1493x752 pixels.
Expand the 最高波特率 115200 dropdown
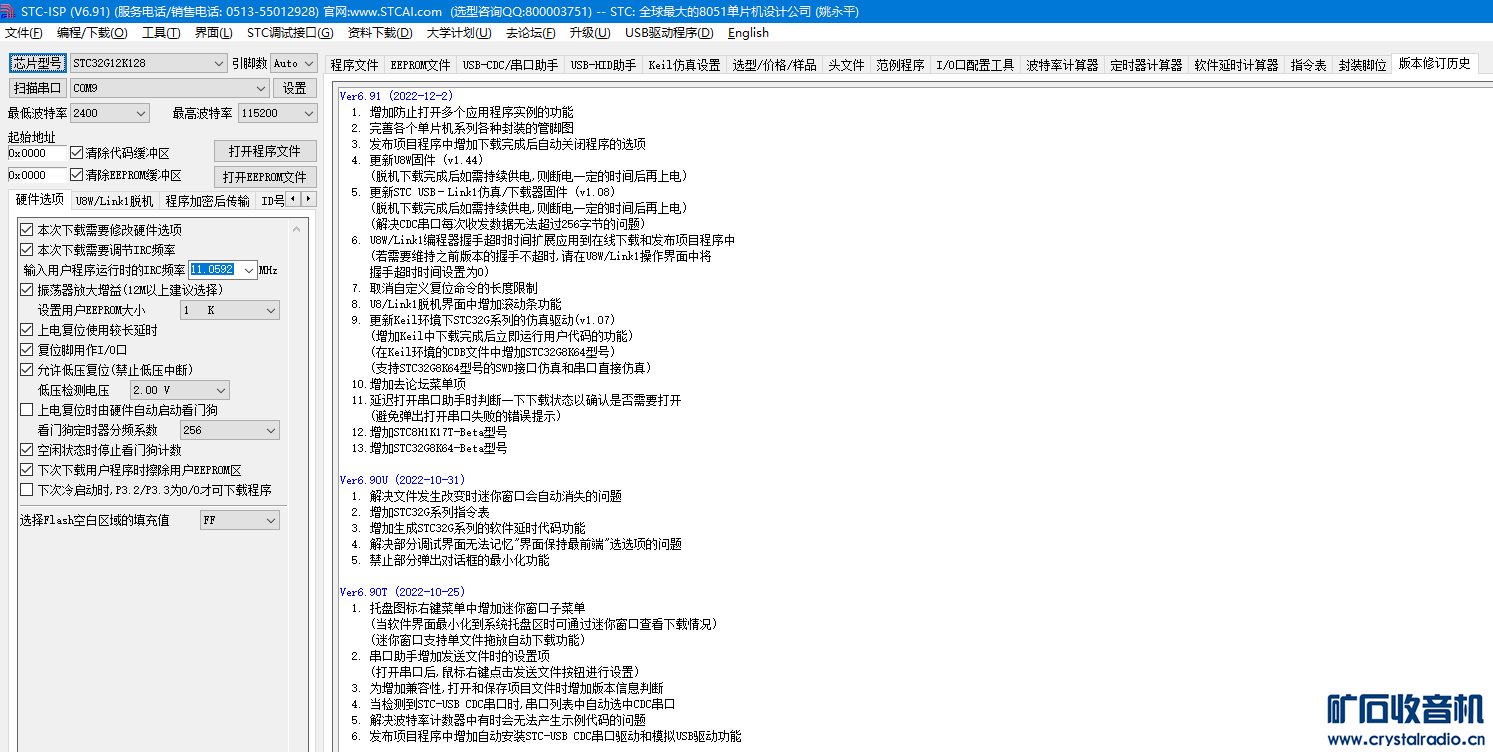pyautogui.click(x=277, y=113)
